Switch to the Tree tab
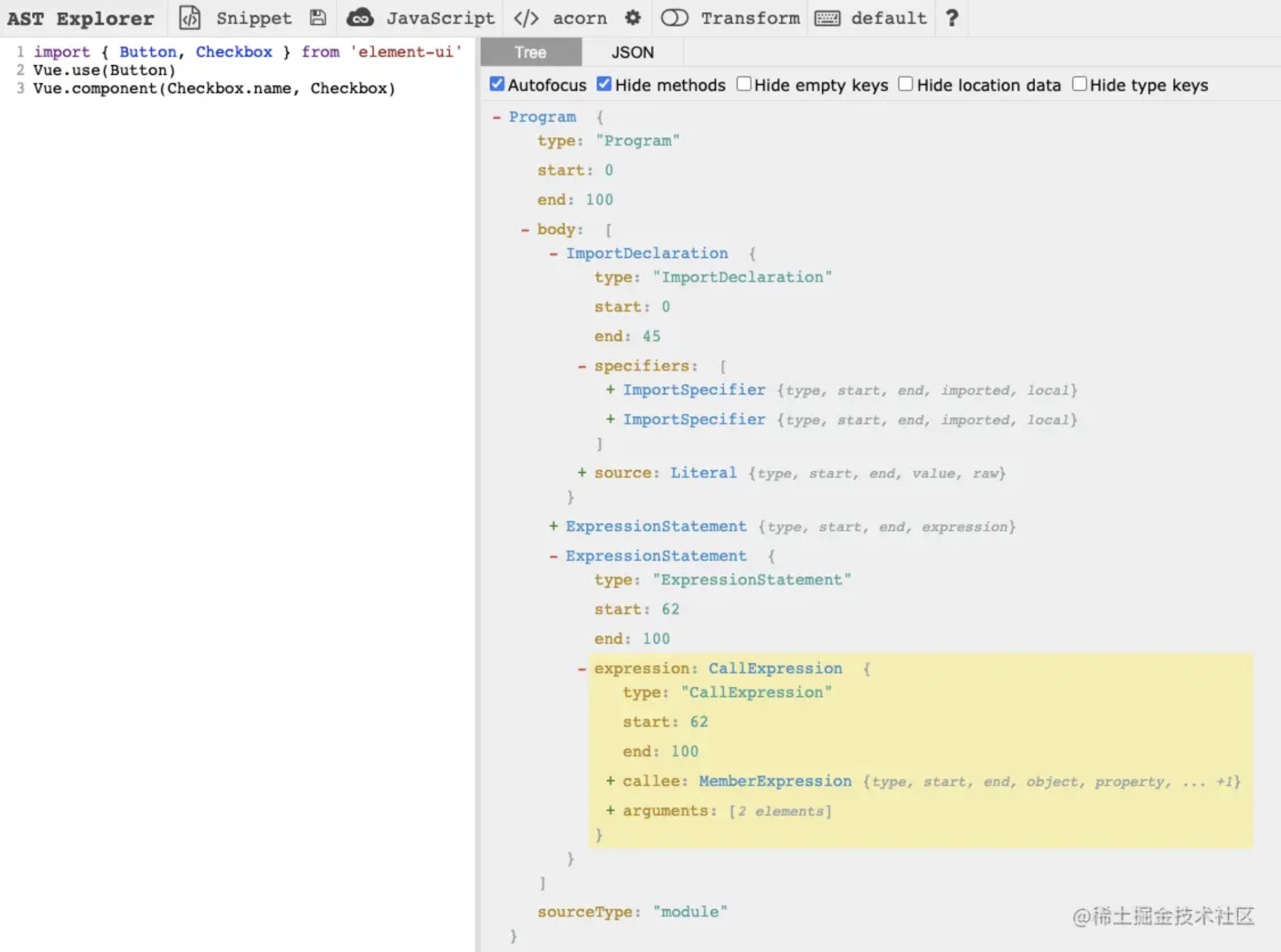This screenshot has width=1281, height=952. (x=531, y=52)
